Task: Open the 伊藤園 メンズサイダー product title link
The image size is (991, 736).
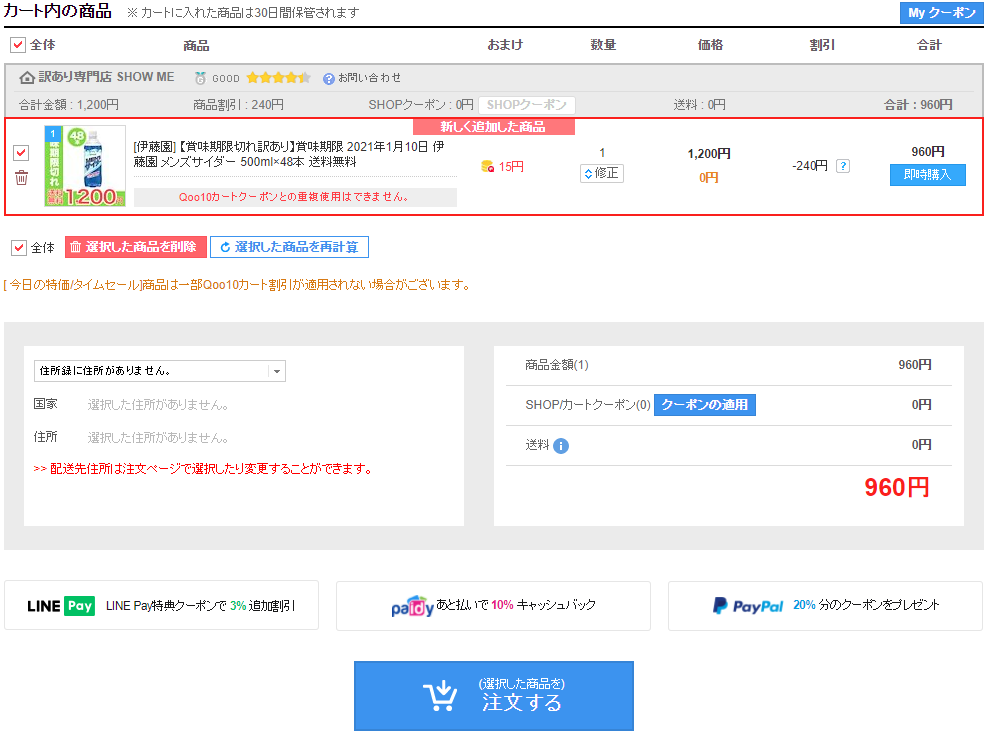Action: click(289, 154)
